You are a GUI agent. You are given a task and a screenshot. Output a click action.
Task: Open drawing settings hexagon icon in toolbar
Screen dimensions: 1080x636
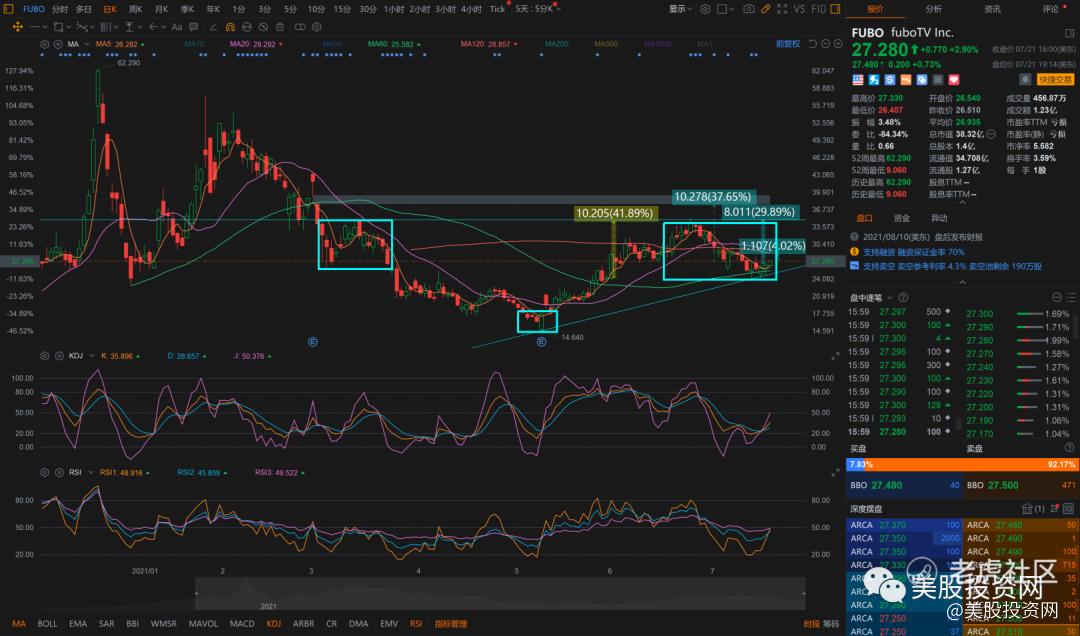click(x=317, y=27)
